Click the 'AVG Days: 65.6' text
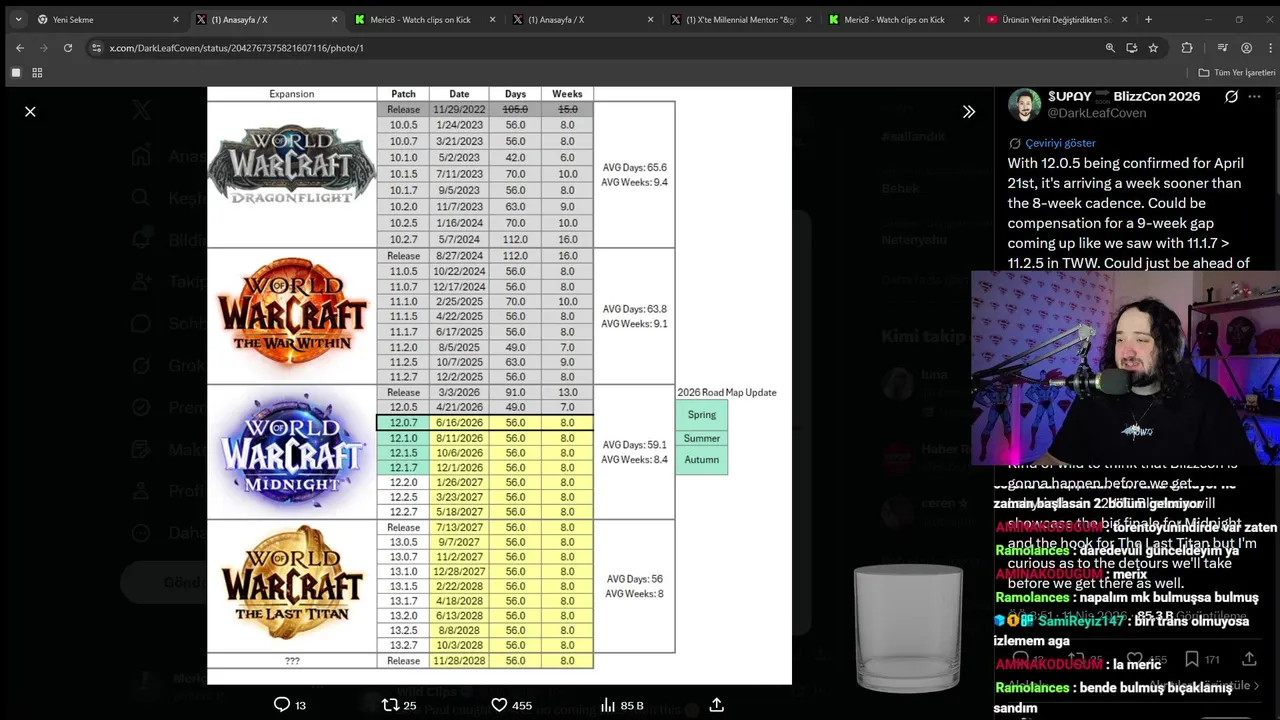 point(634,168)
